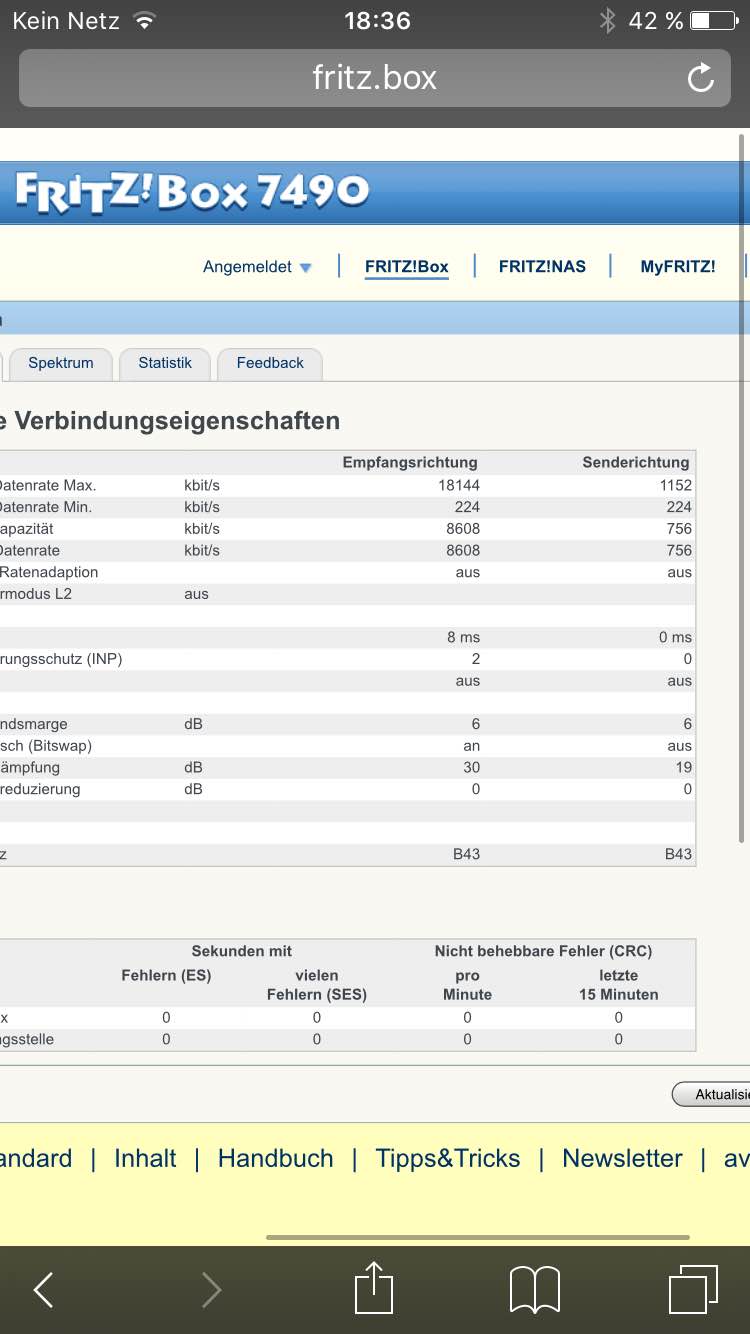Screen dimensions: 750x1334
Task: Open the Handbuch link
Action: [x=275, y=1158]
